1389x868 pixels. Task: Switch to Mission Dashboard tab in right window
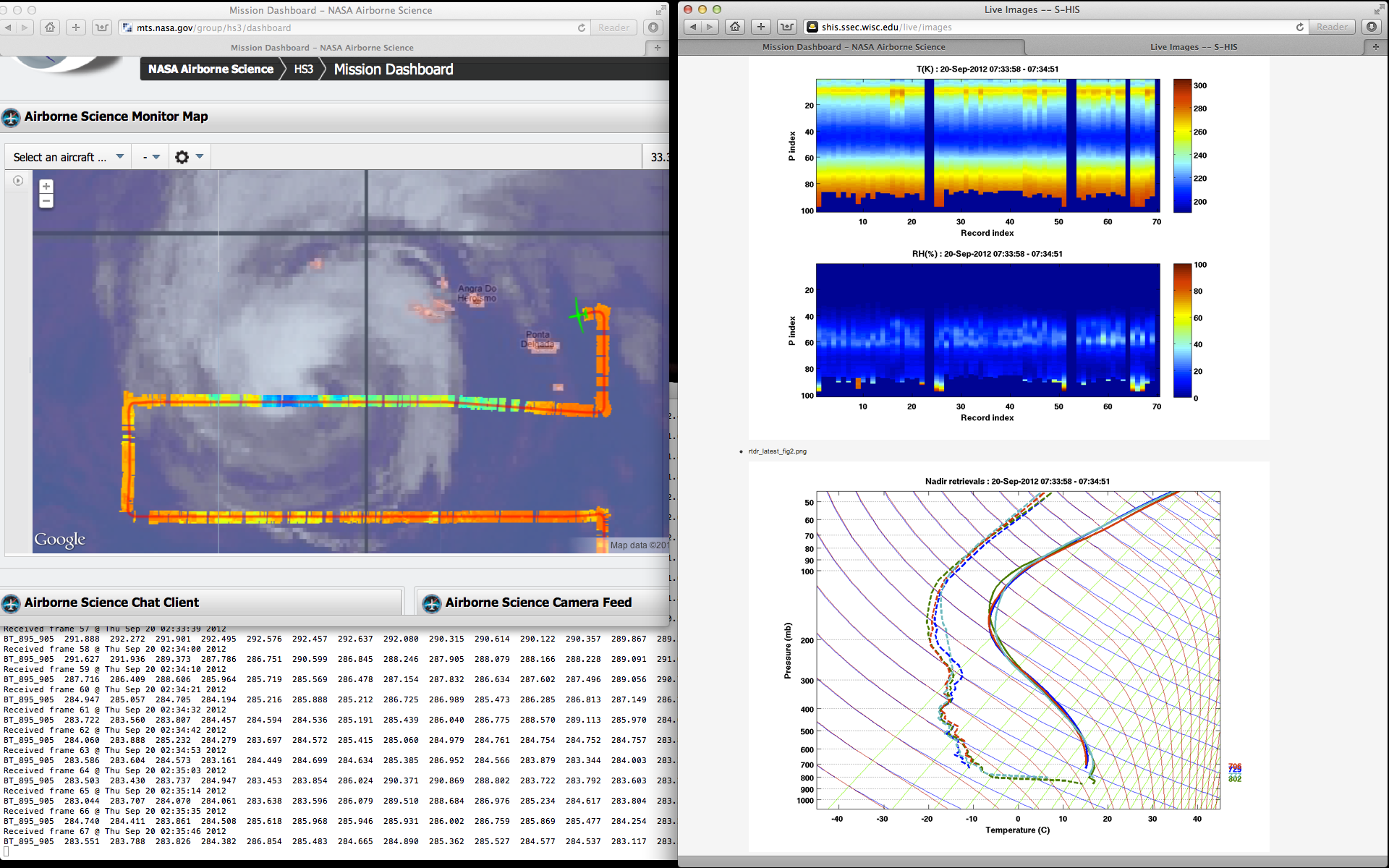click(x=853, y=46)
